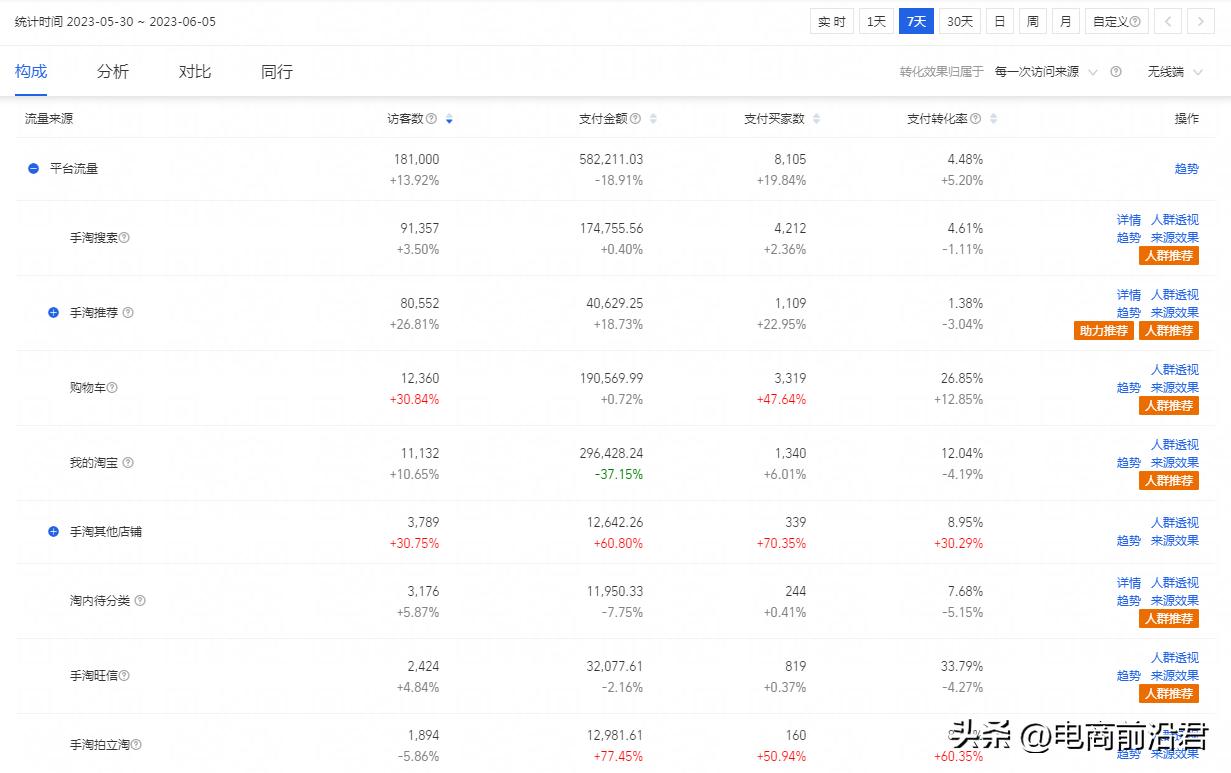Click the help icon next to 手淘搜索
Viewport: 1231px width, 773px height.
(122, 237)
